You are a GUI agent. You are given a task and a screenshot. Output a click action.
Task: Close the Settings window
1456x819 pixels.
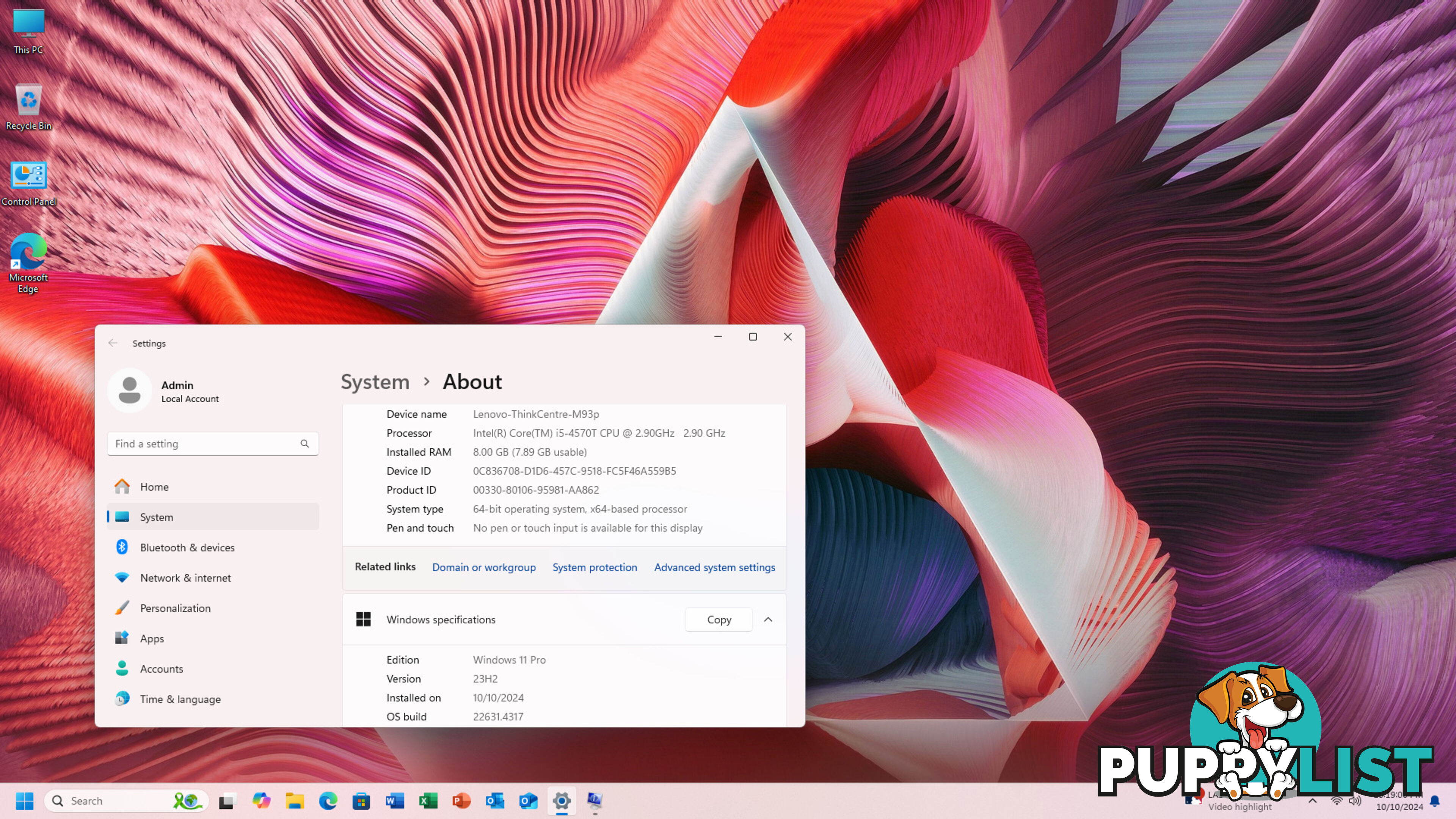(788, 337)
